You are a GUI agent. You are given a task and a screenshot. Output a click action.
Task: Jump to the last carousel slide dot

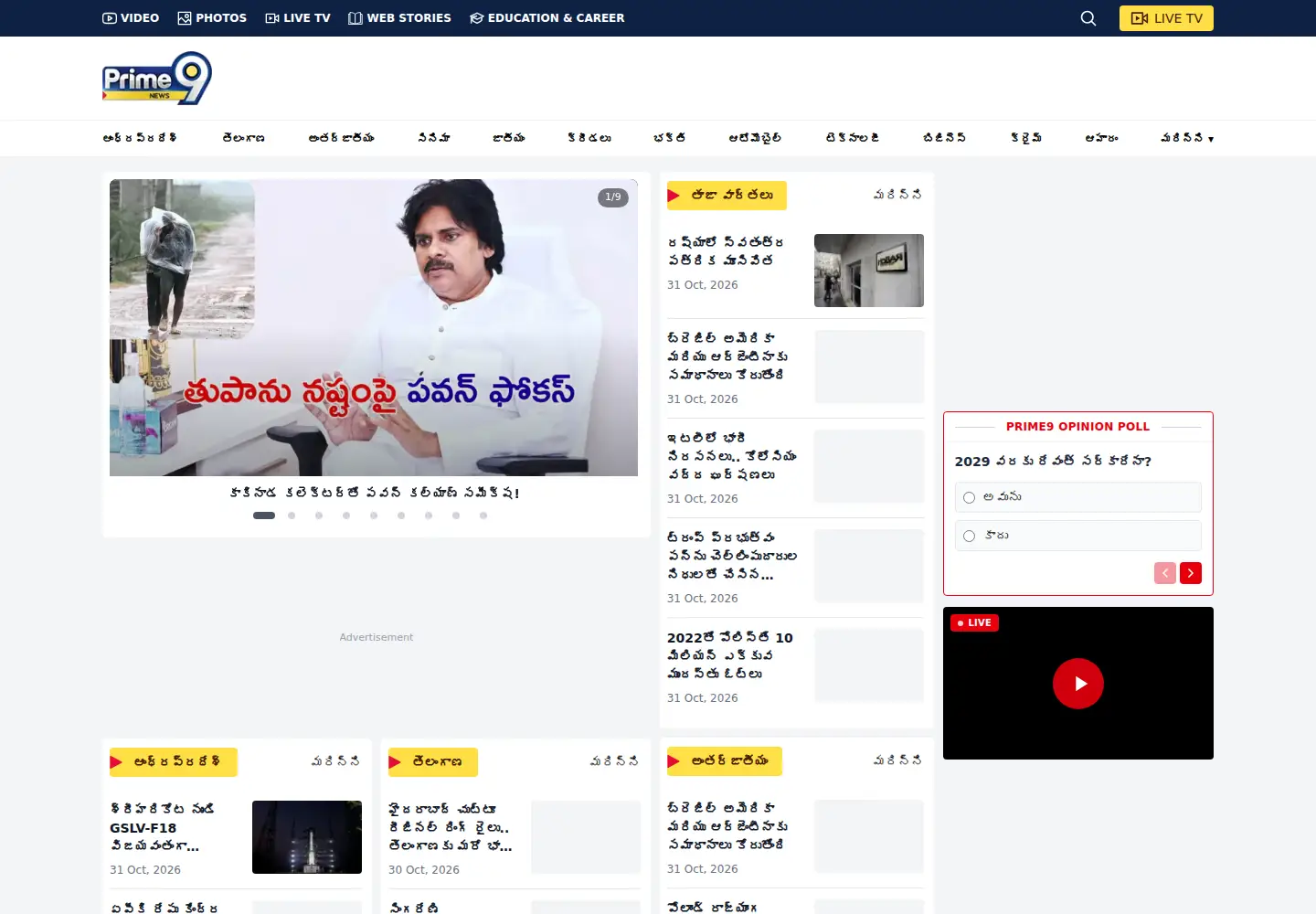(483, 515)
